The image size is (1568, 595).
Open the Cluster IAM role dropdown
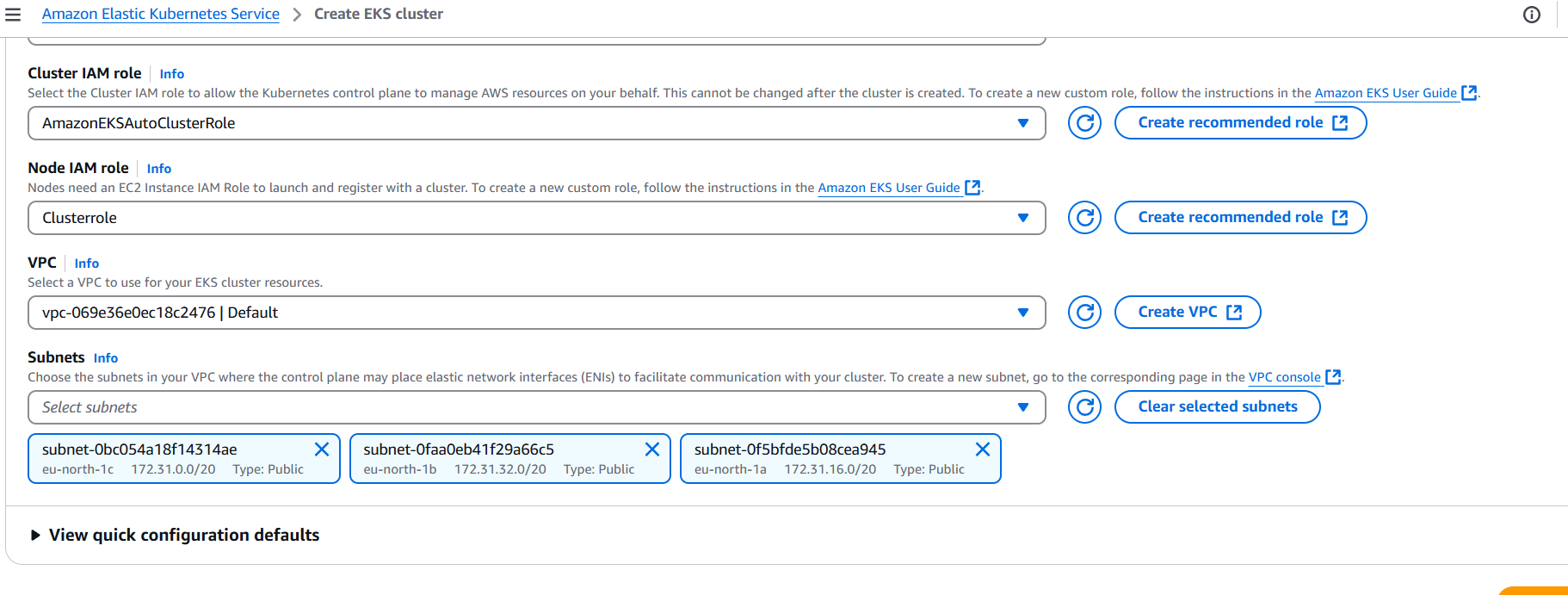(537, 123)
